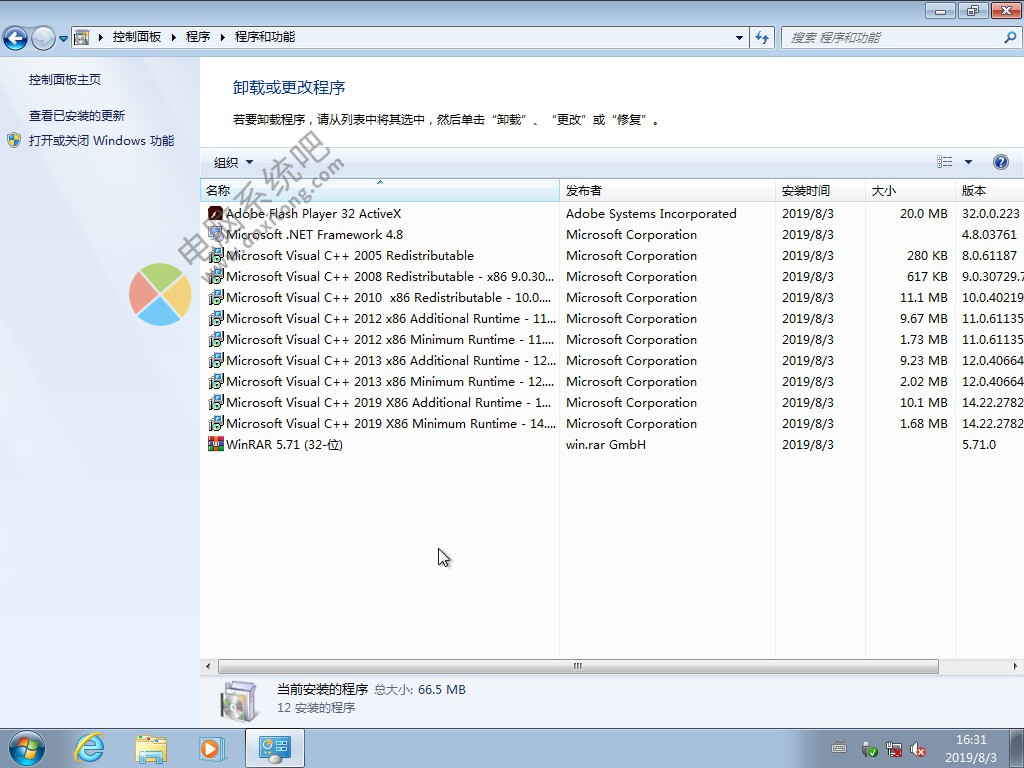
Task: Click the 程序和功能 breadcrumb
Action: (x=264, y=37)
